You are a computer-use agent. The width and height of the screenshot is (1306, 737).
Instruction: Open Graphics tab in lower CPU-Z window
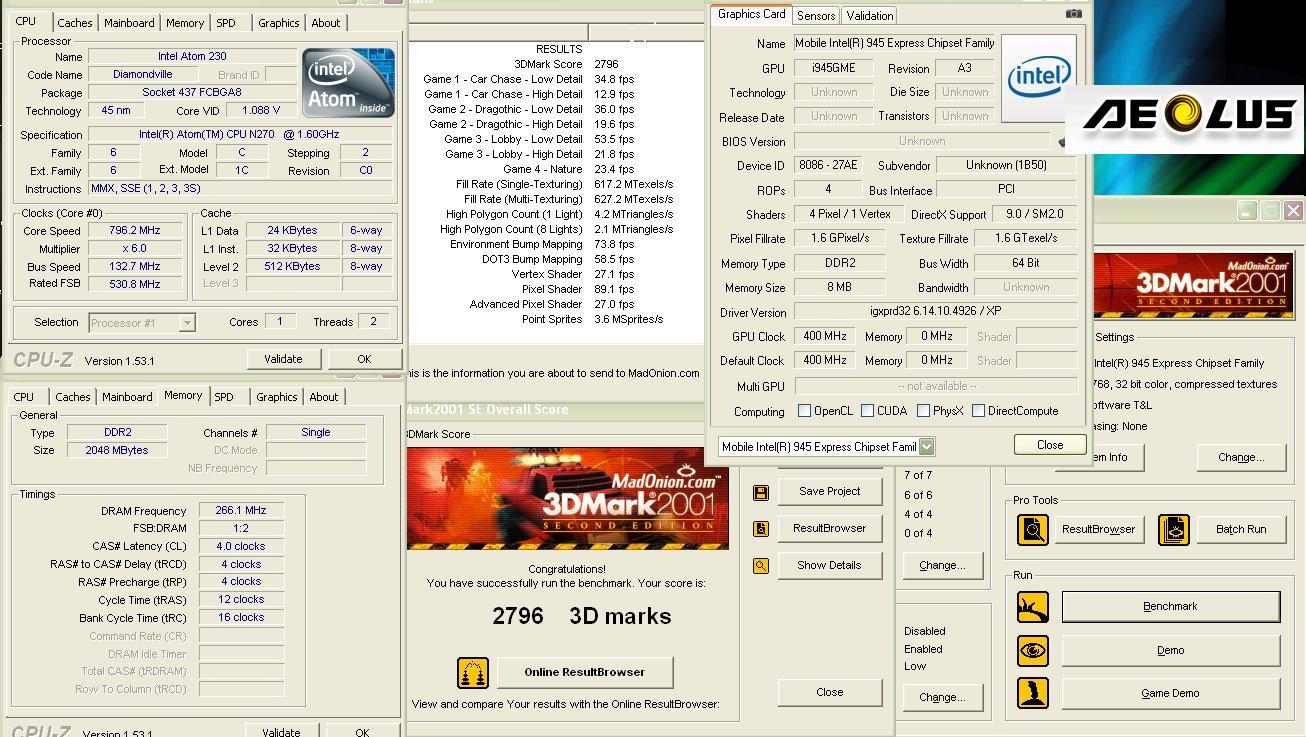click(277, 397)
